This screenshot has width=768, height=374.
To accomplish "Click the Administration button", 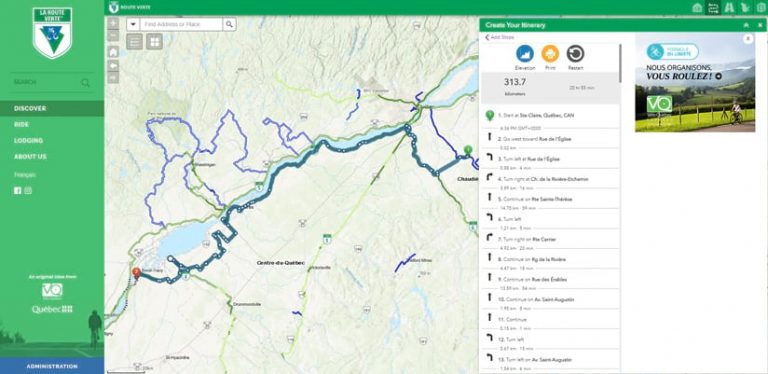I will [52, 366].
